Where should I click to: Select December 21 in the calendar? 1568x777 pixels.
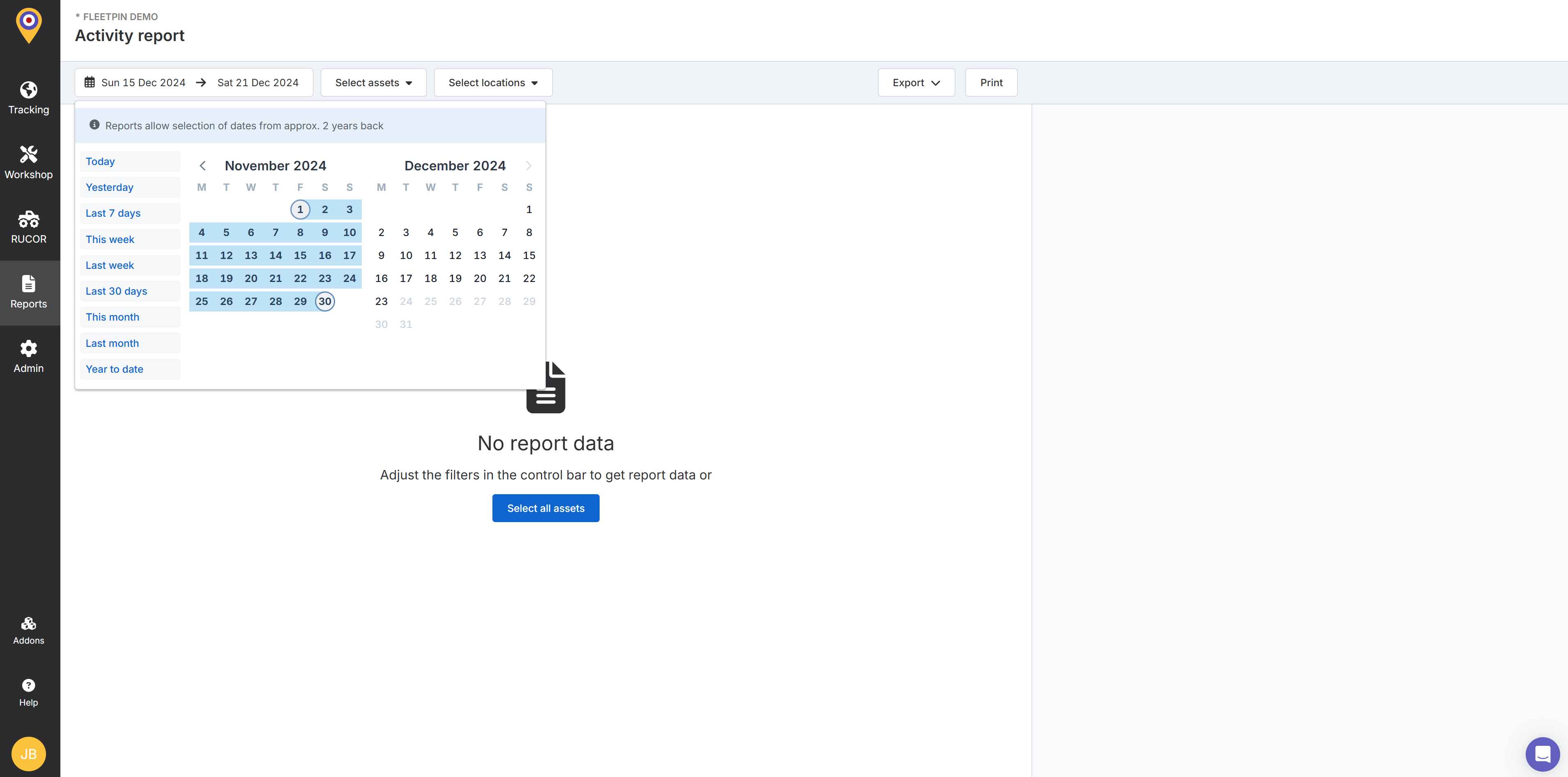505,279
